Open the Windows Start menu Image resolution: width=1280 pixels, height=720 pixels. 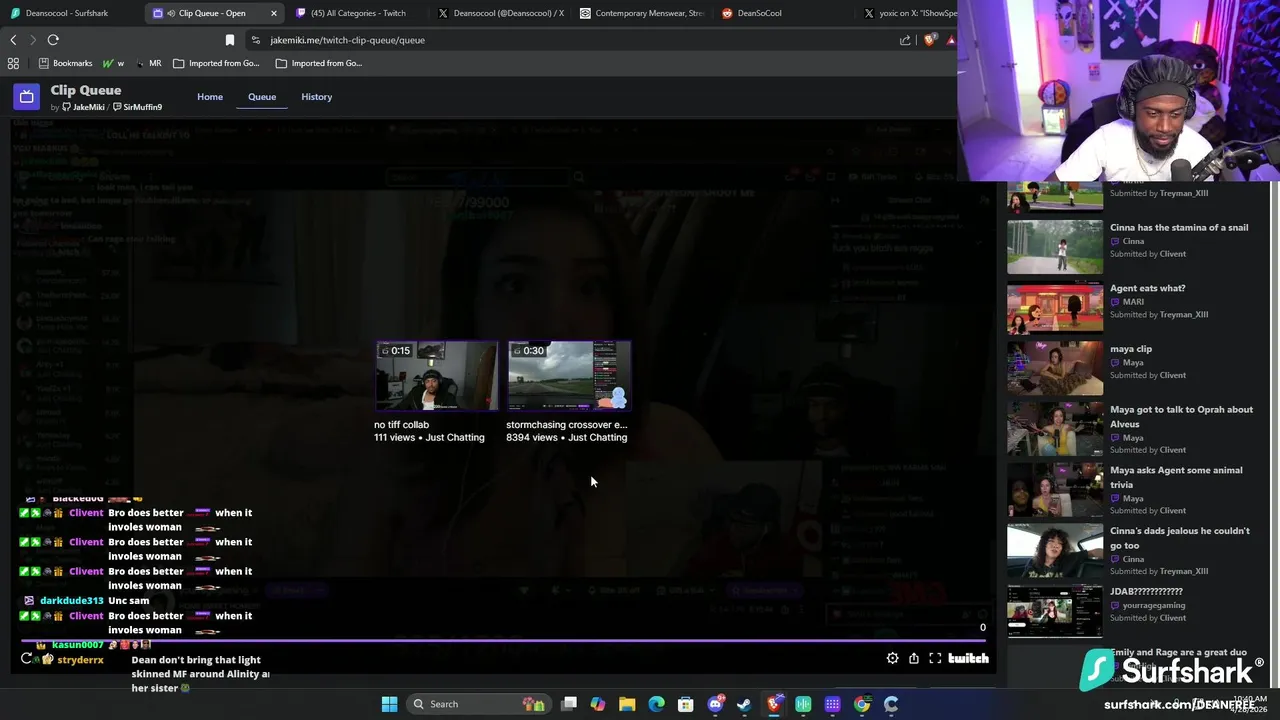(x=389, y=704)
